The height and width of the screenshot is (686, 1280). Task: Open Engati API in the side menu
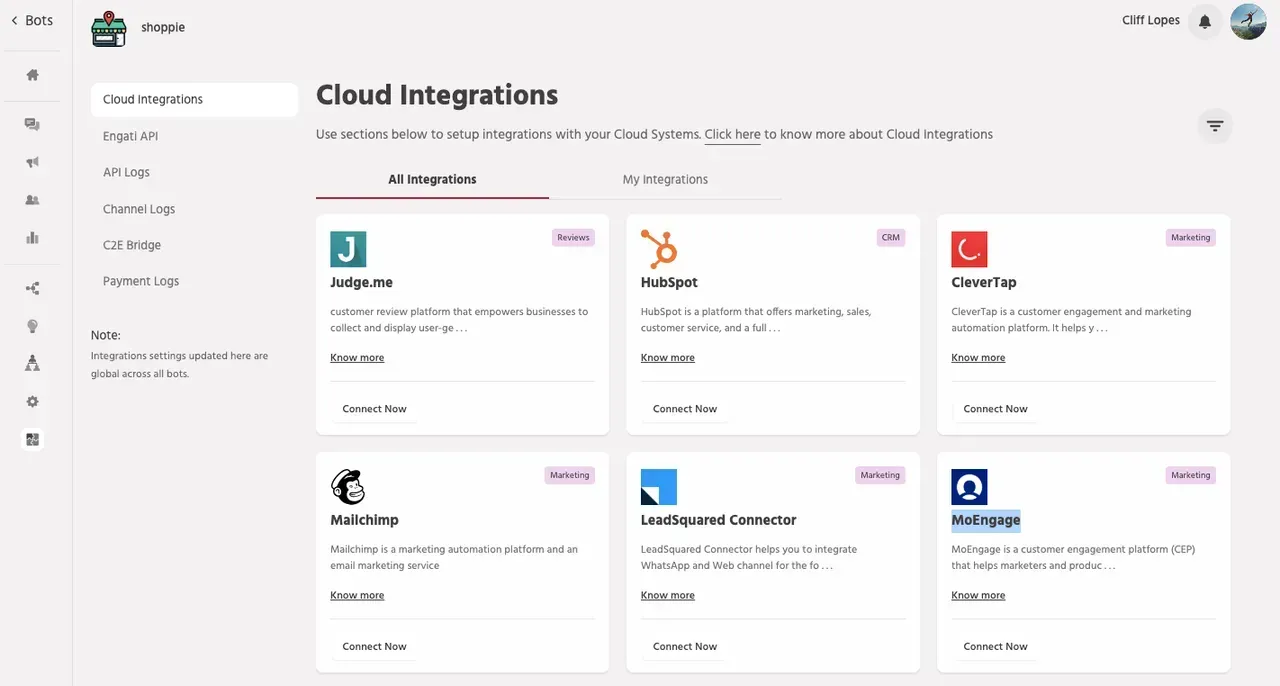pyautogui.click(x=130, y=136)
